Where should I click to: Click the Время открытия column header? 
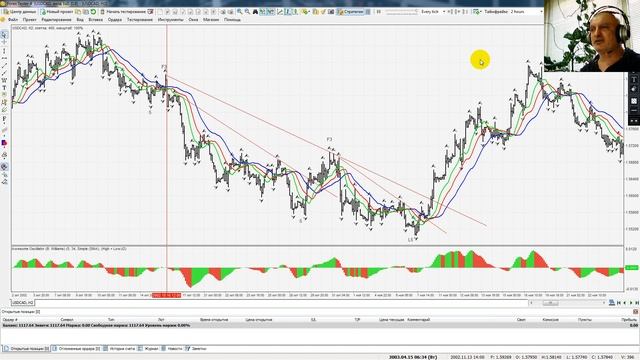pyautogui.click(x=214, y=320)
